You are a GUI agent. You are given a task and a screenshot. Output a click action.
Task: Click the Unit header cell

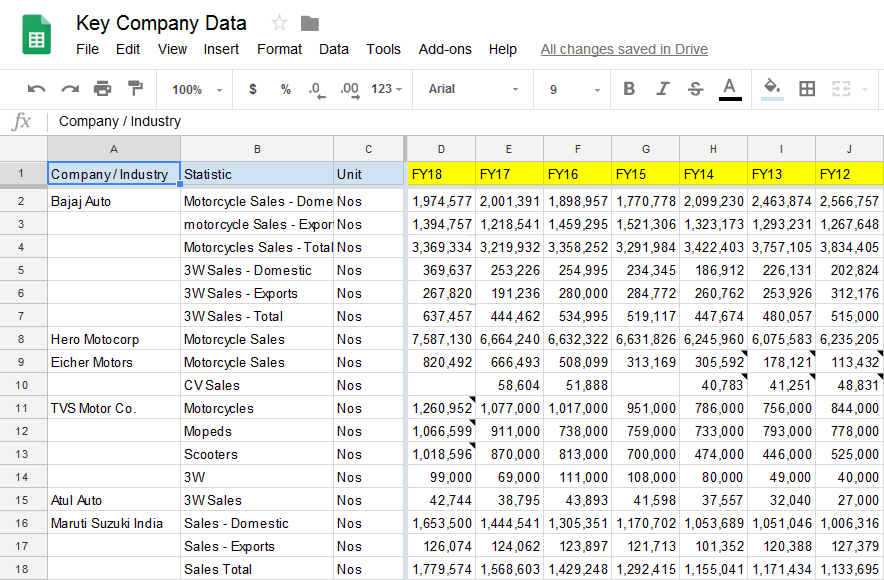[x=369, y=174]
